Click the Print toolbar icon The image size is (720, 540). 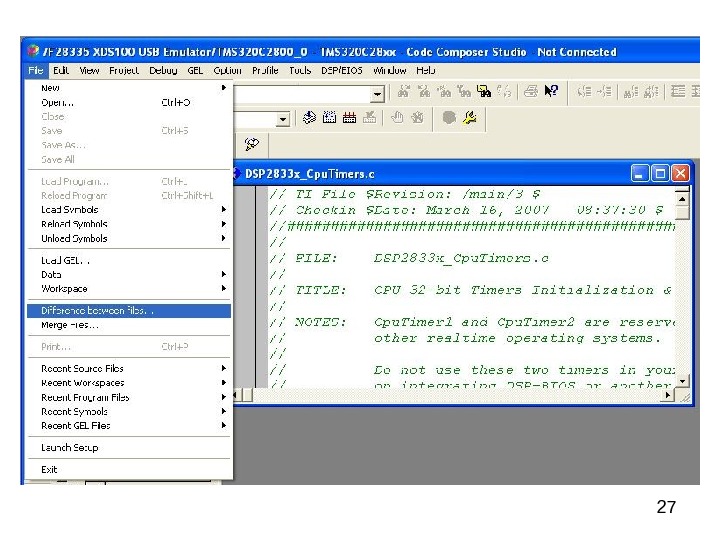pyautogui.click(x=531, y=91)
